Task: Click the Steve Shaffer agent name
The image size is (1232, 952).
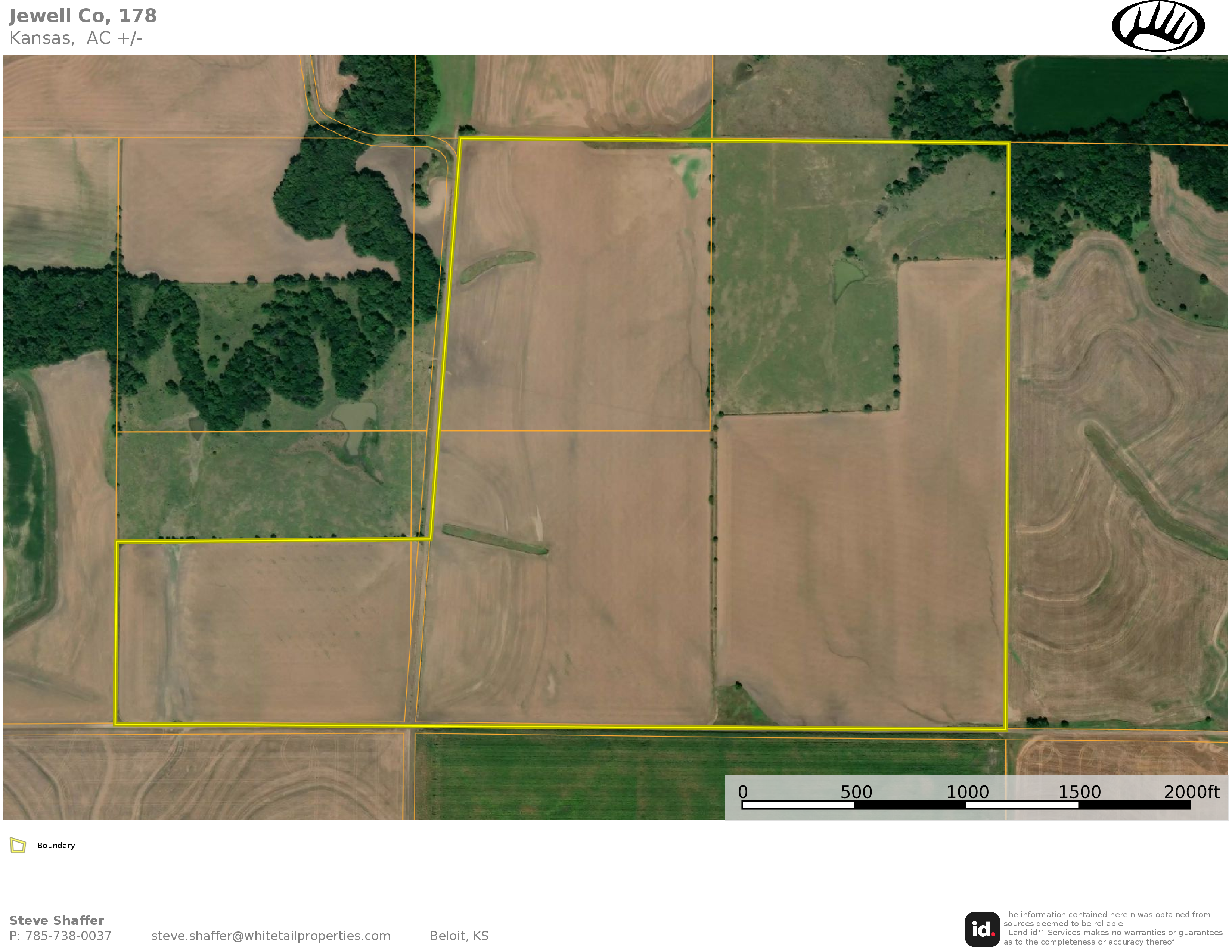Action: pos(56,920)
